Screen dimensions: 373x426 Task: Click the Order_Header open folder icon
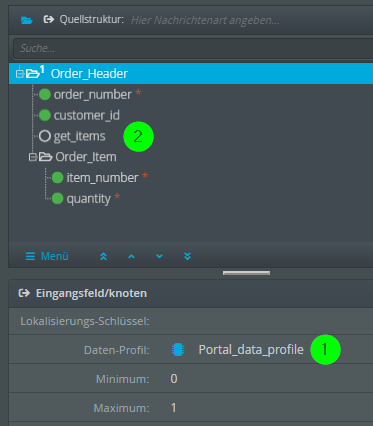(x=33, y=73)
